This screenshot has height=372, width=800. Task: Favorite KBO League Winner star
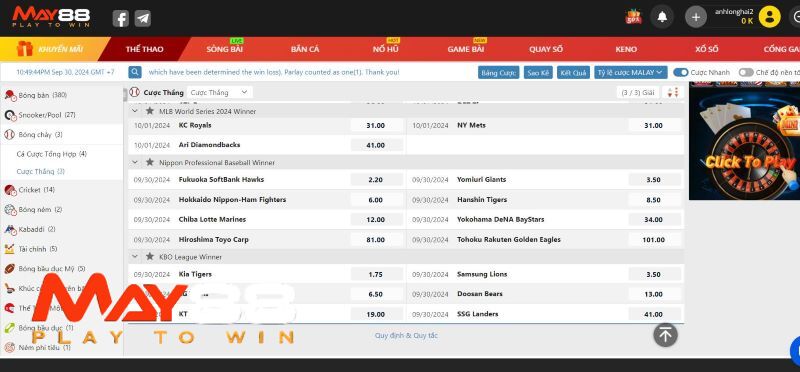(x=149, y=256)
